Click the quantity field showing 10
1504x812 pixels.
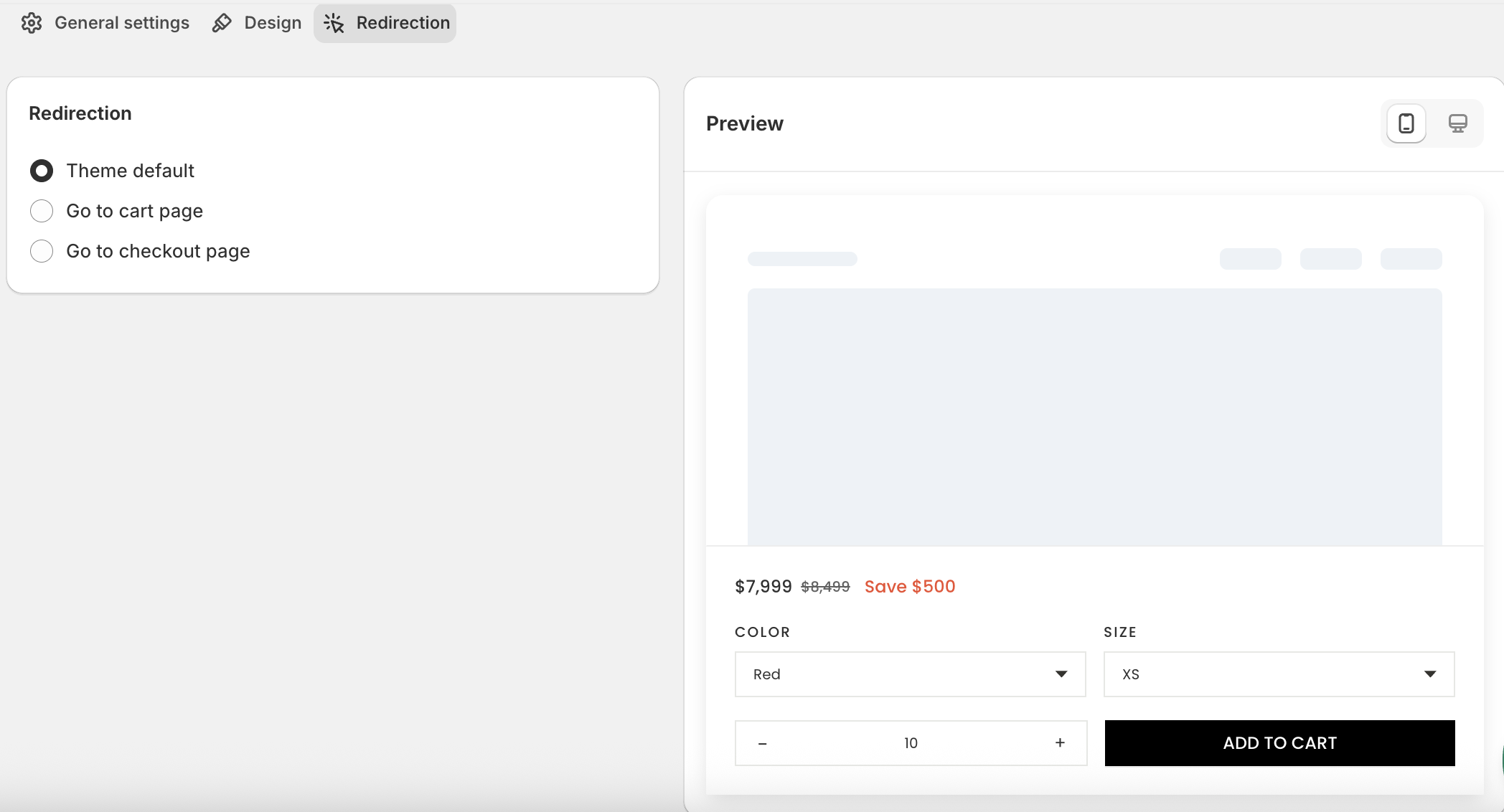tap(911, 743)
